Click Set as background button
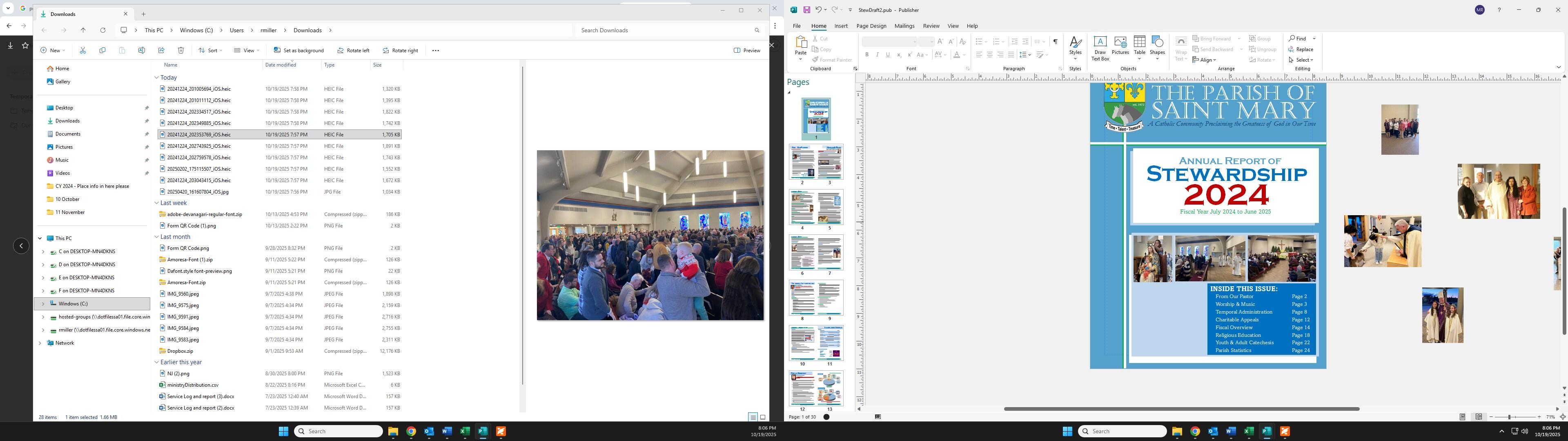This screenshot has width=1568, height=441. pyautogui.click(x=298, y=51)
